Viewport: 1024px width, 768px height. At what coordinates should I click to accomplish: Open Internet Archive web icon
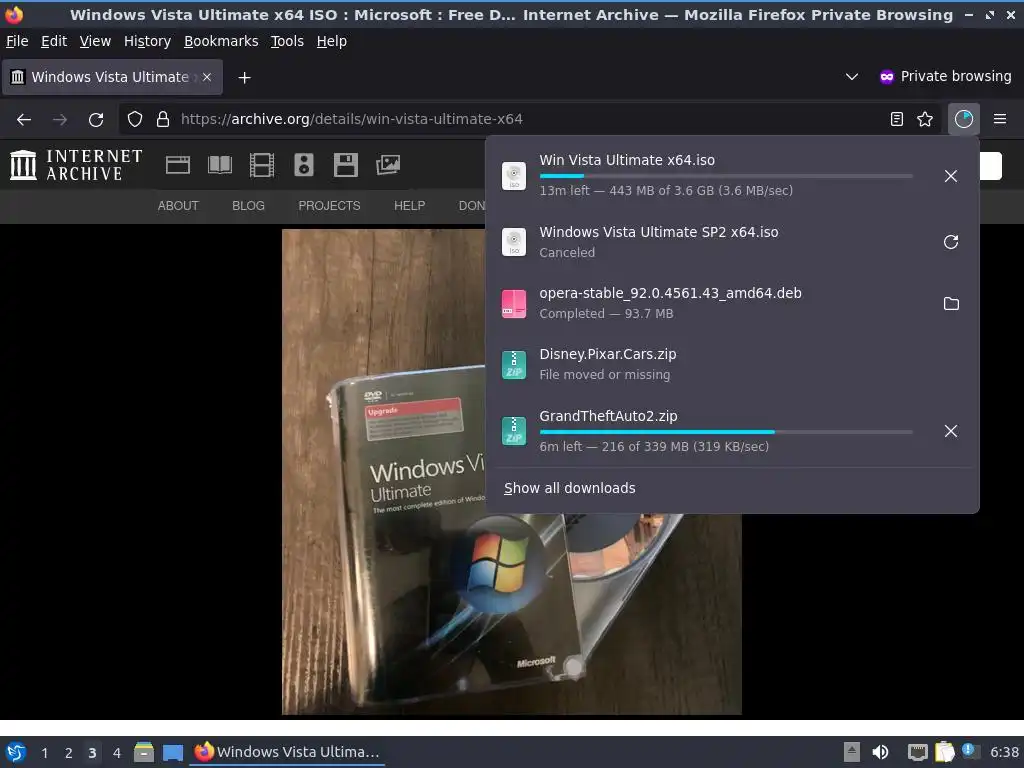click(x=178, y=165)
